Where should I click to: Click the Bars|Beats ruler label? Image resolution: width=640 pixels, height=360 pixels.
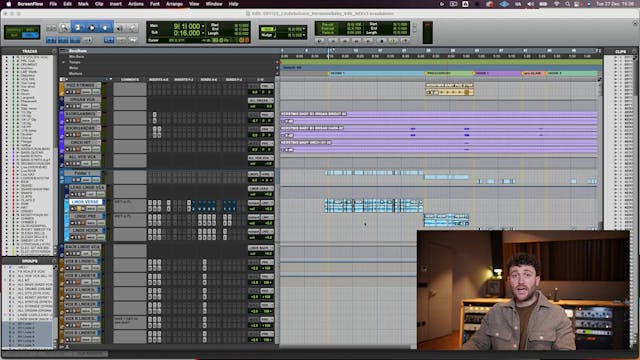pos(78,51)
